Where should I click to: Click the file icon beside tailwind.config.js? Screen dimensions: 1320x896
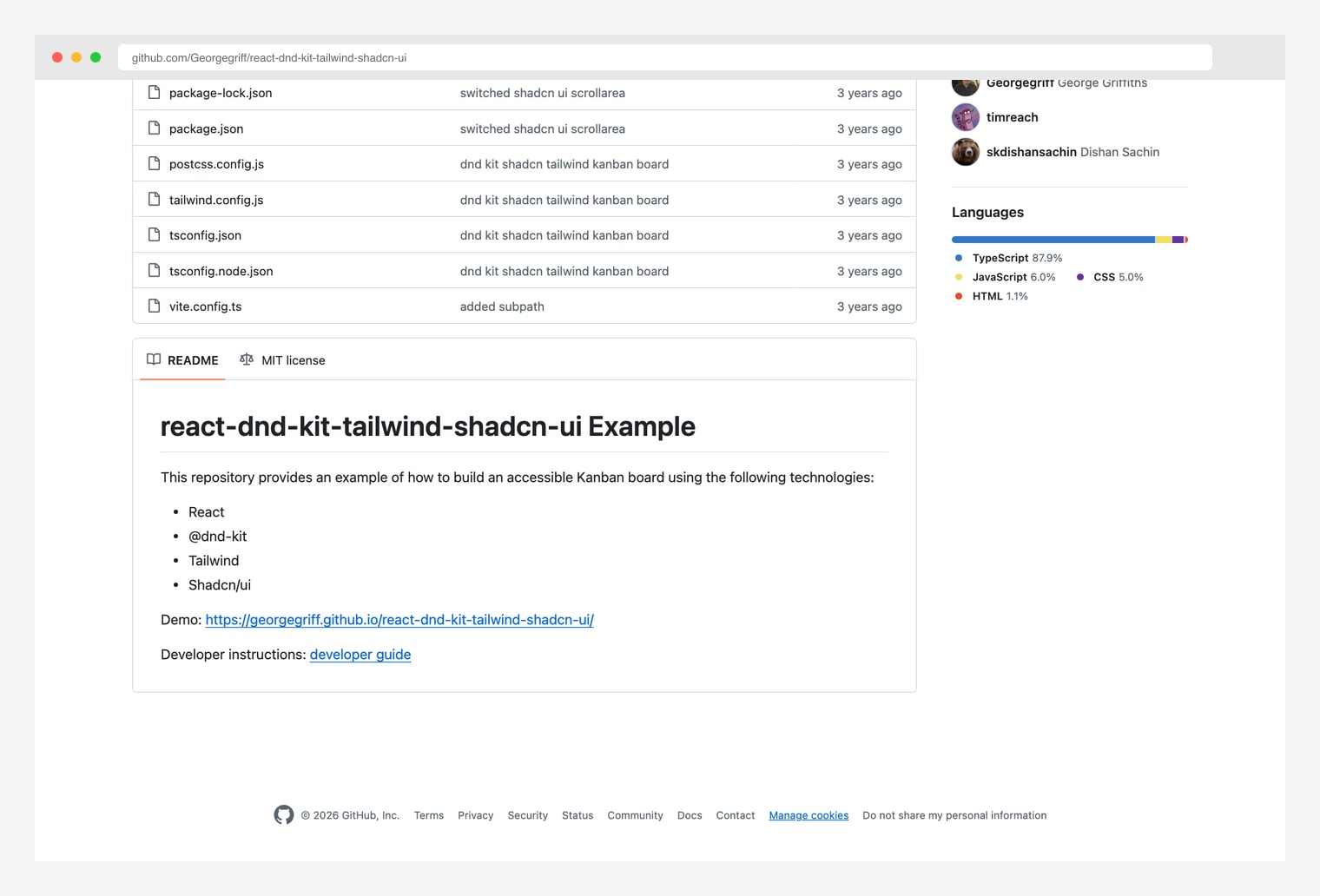(x=154, y=199)
